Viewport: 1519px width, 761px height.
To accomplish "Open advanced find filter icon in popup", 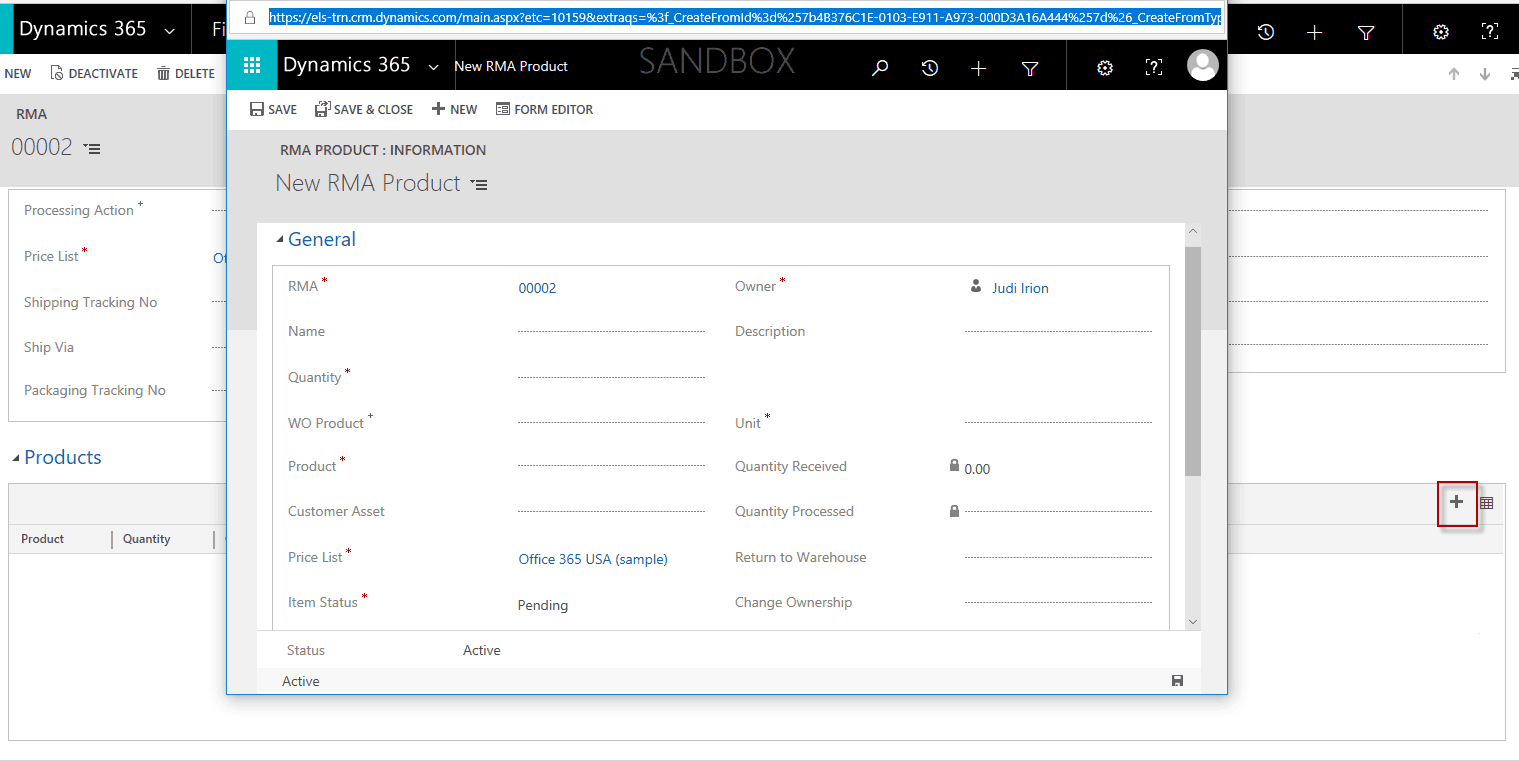I will coord(1030,67).
